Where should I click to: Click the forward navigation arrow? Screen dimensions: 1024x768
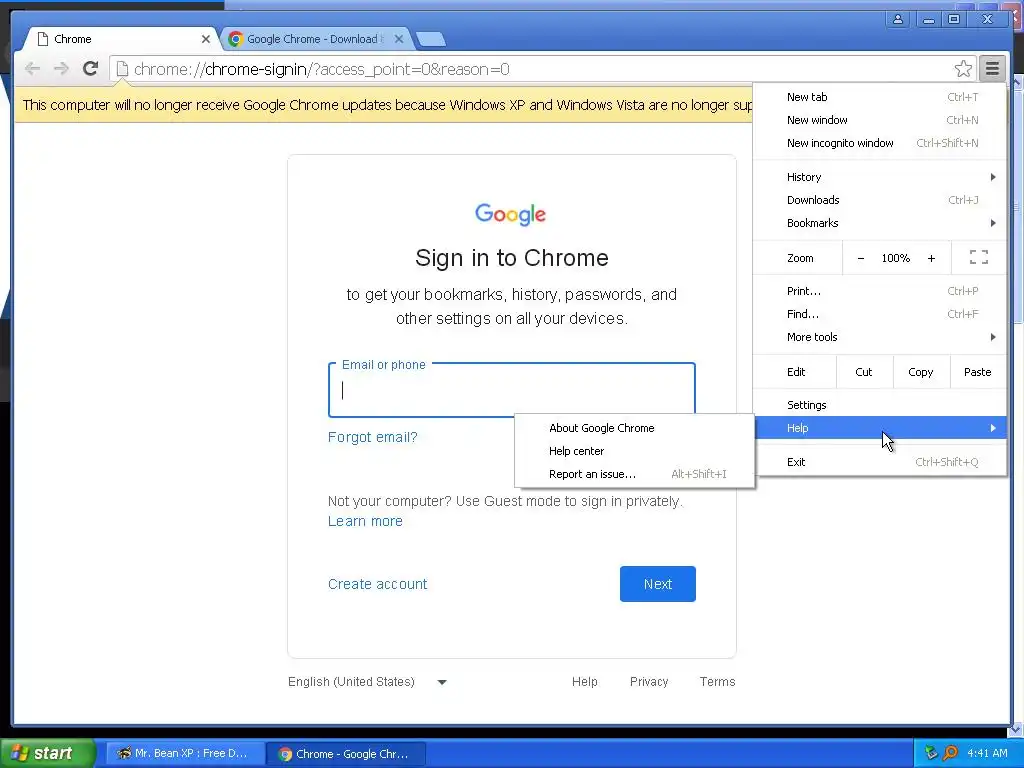[61, 69]
